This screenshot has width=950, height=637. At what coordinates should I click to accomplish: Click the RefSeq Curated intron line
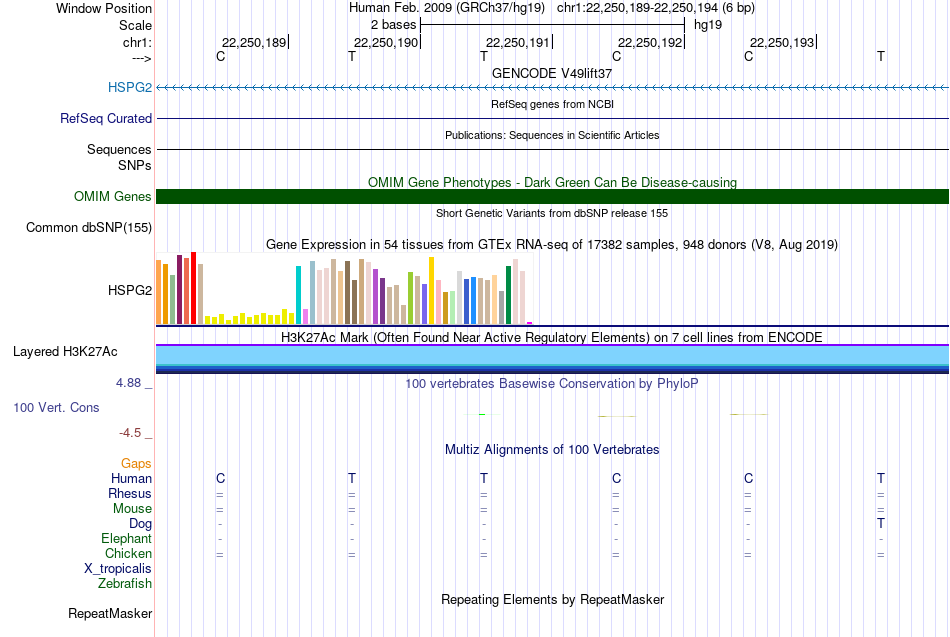click(x=552, y=118)
